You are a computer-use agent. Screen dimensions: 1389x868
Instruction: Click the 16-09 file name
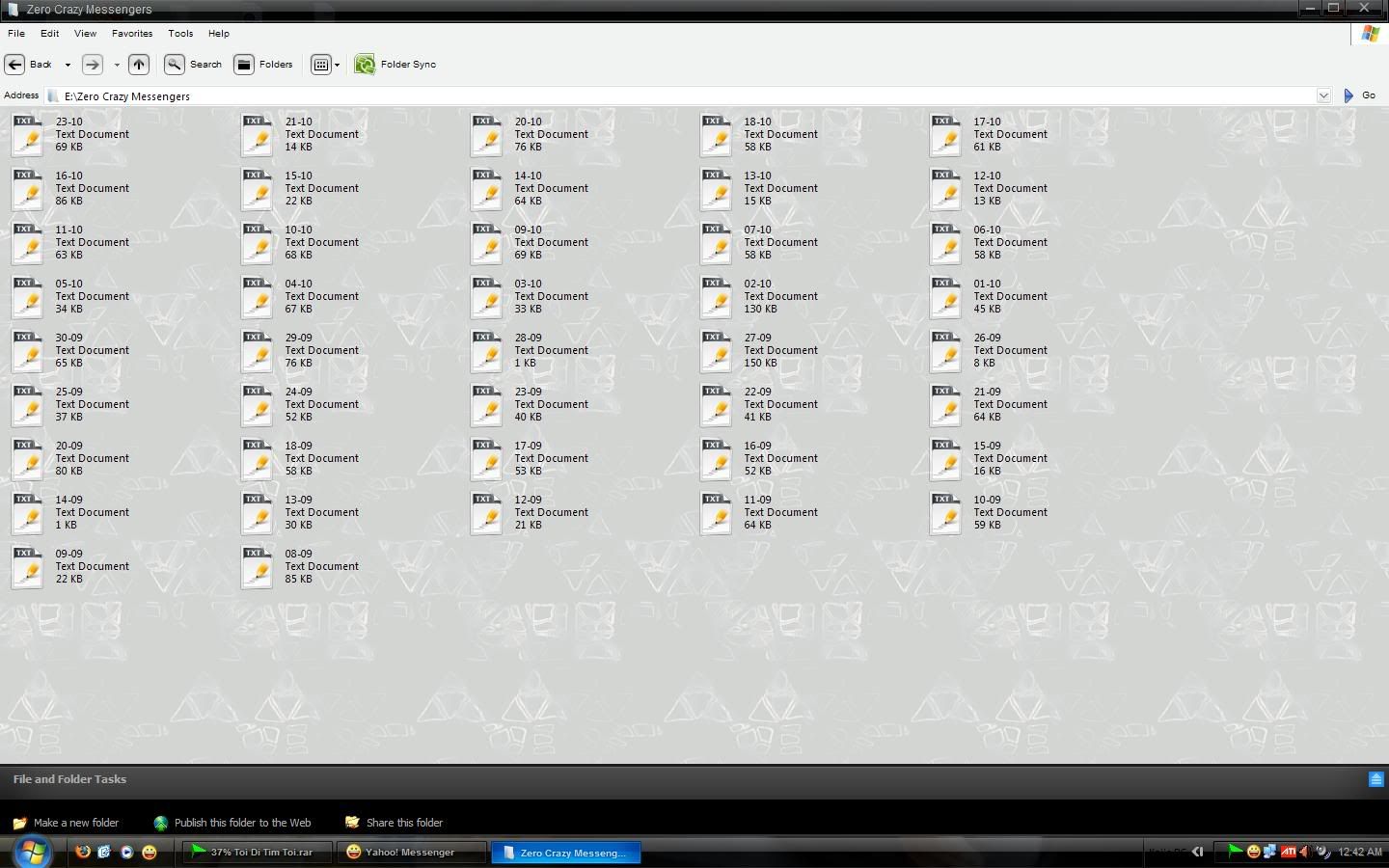tap(757, 447)
